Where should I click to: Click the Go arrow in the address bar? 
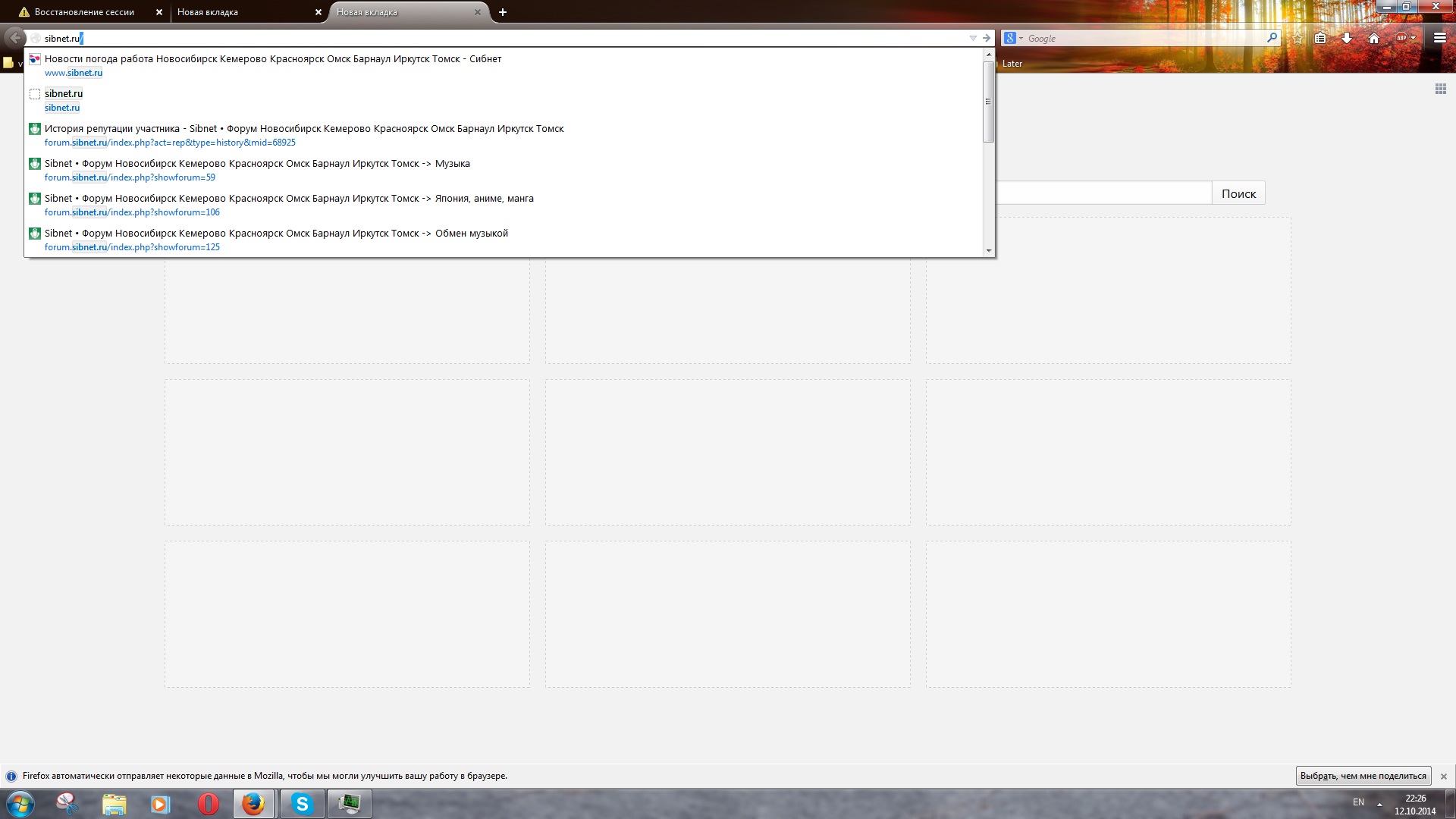pyautogui.click(x=986, y=38)
